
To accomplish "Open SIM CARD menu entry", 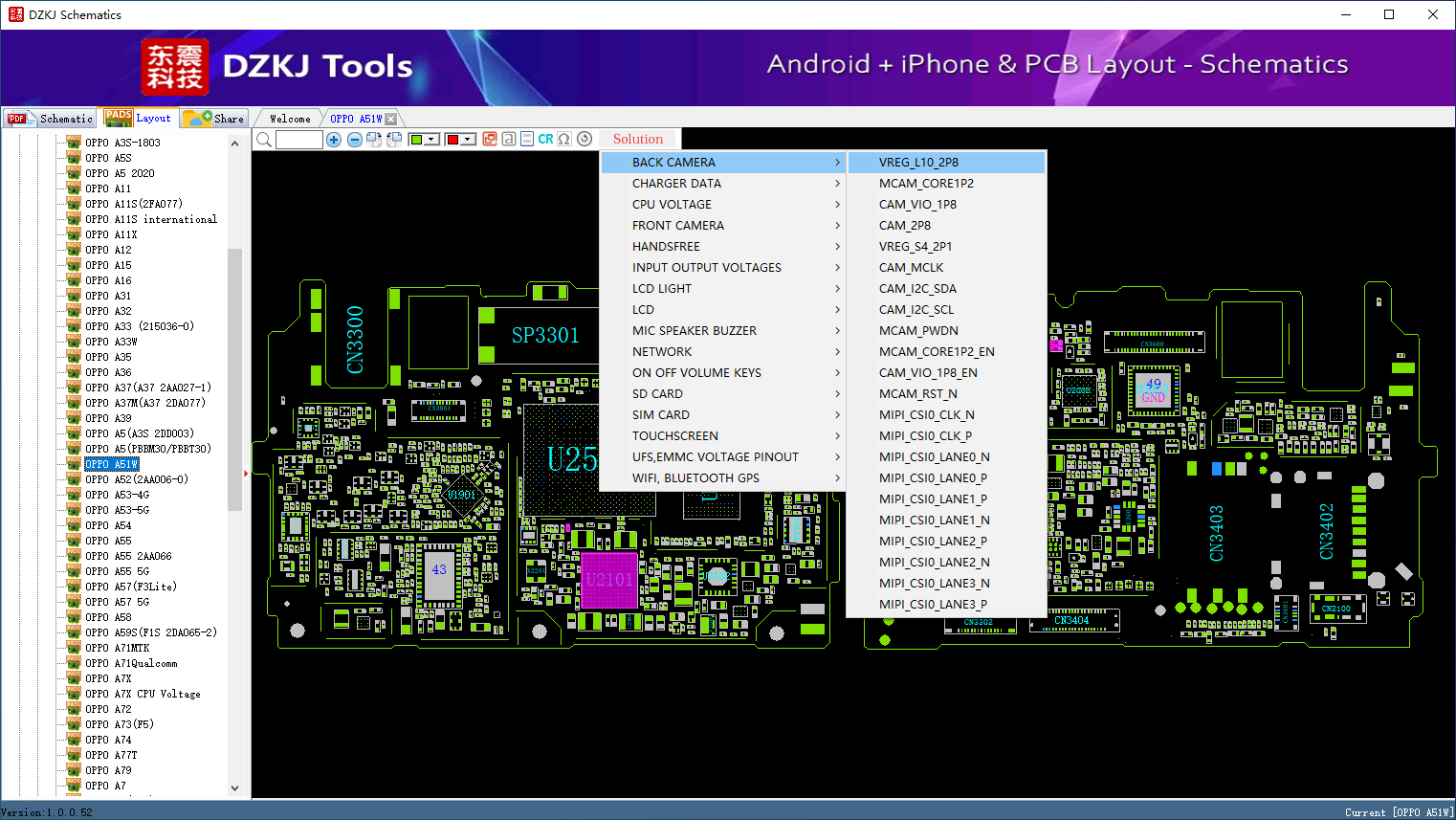I will [722, 415].
